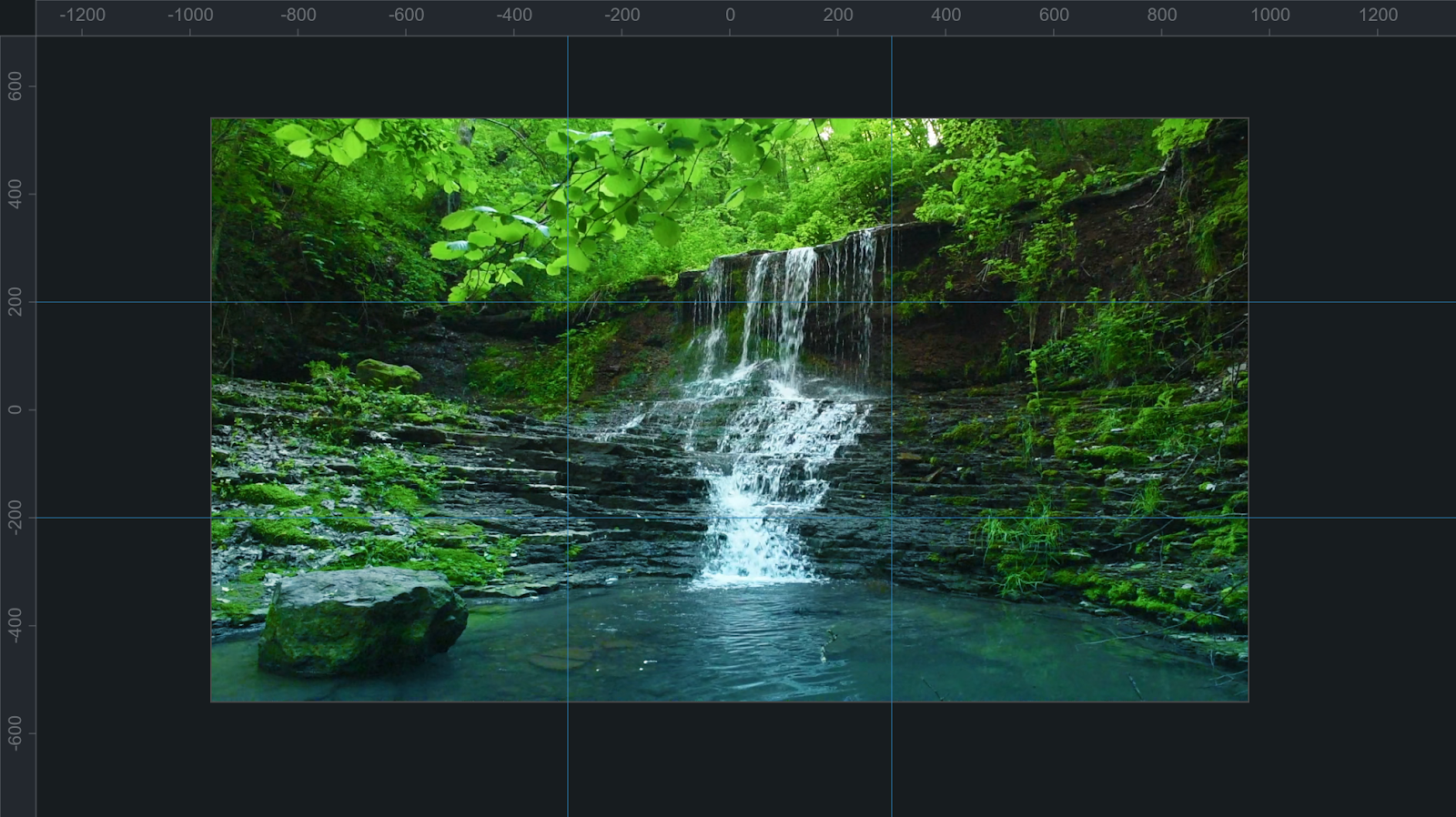
Task: Click the -200 mark on horizontal ruler
Action: [622, 15]
